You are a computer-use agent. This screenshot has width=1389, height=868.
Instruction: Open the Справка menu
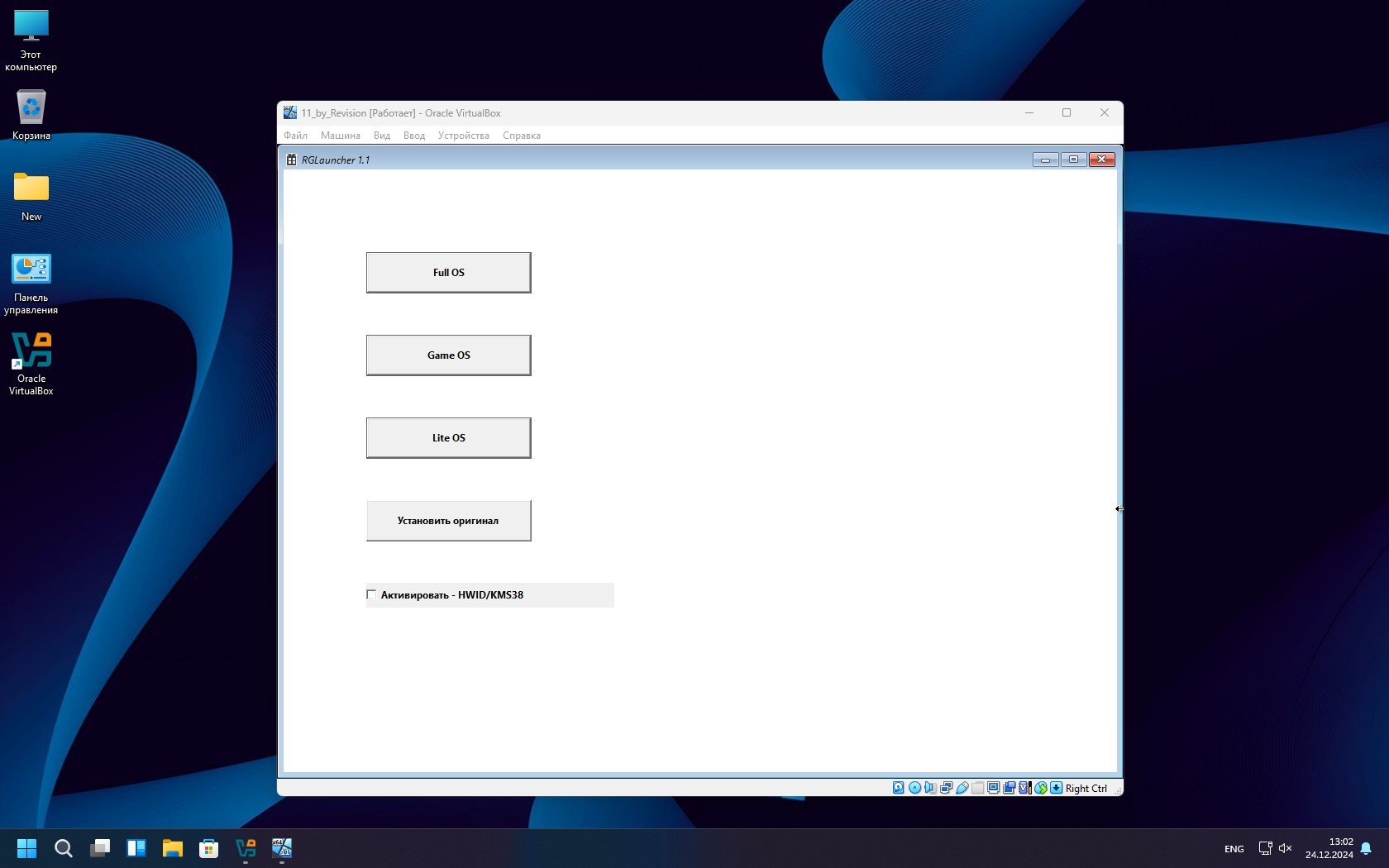click(522, 136)
